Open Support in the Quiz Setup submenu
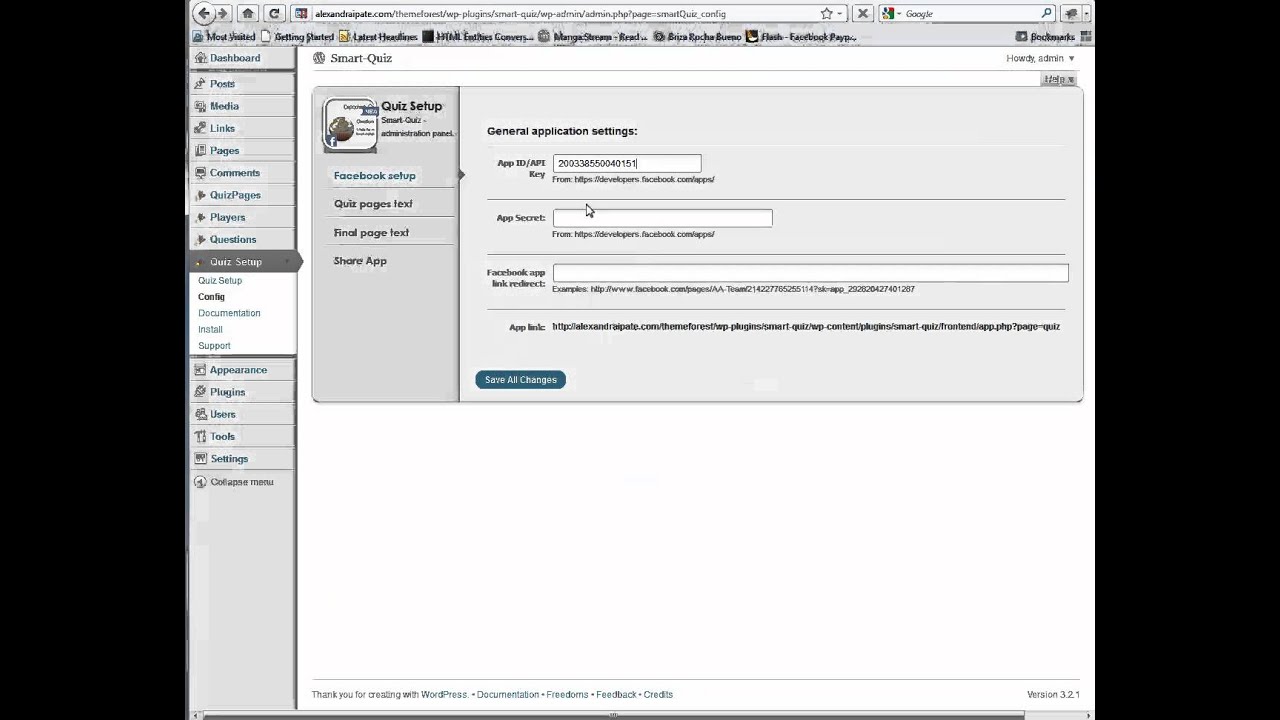This screenshot has height=720, width=1280. pos(214,346)
